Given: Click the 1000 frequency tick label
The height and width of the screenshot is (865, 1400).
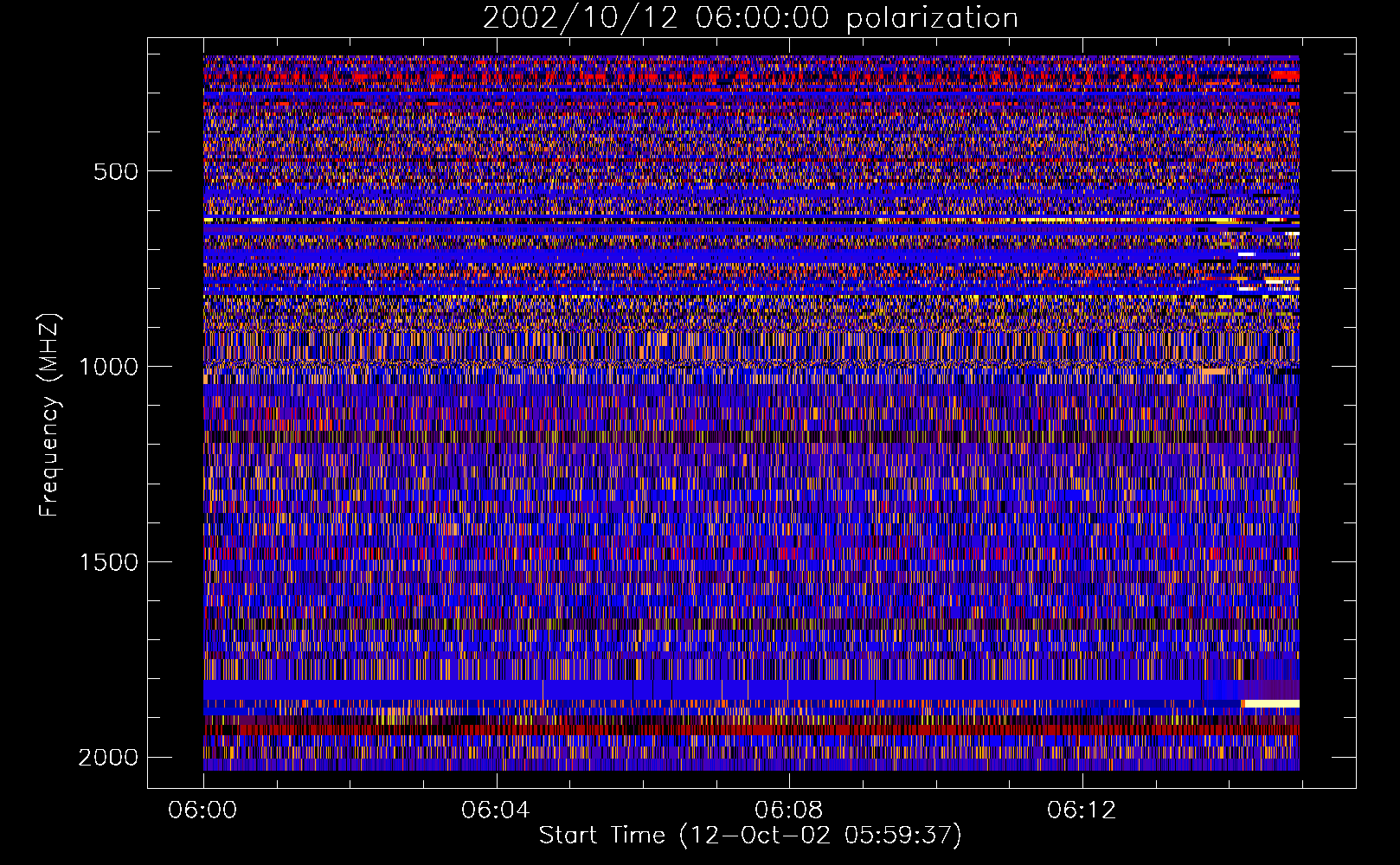Looking at the screenshot, I should (108, 367).
